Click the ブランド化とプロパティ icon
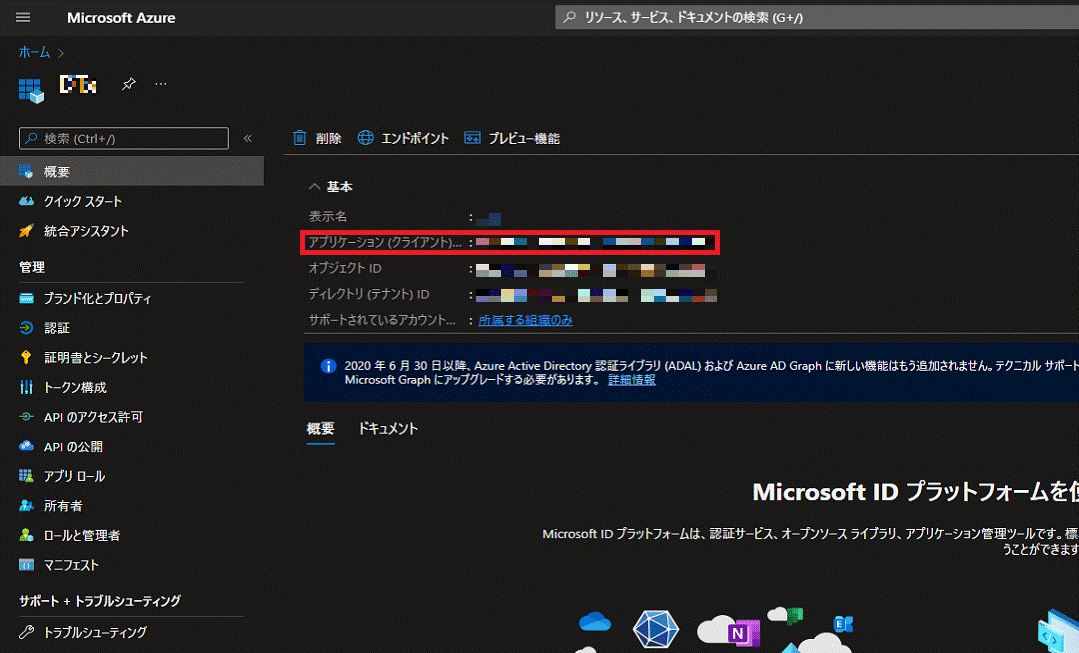The height and width of the screenshot is (653, 1079). (26, 298)
